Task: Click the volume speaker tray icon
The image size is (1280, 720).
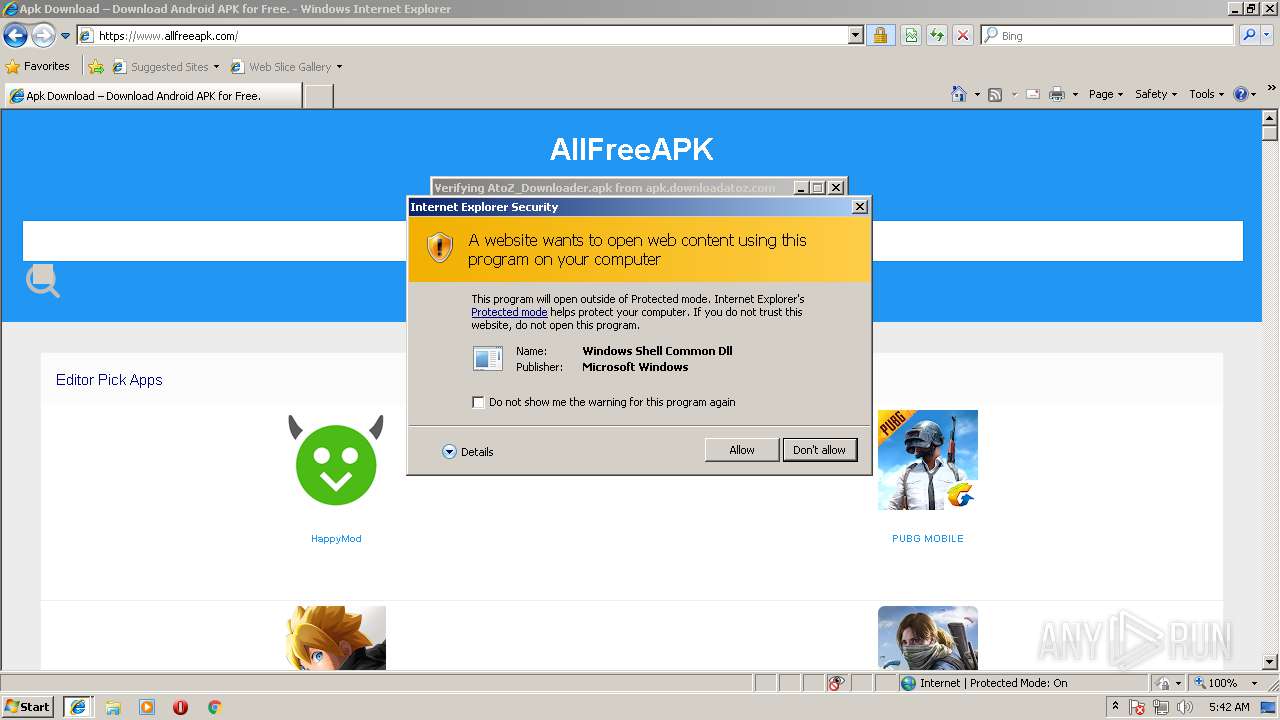Action: point(1185,707)
